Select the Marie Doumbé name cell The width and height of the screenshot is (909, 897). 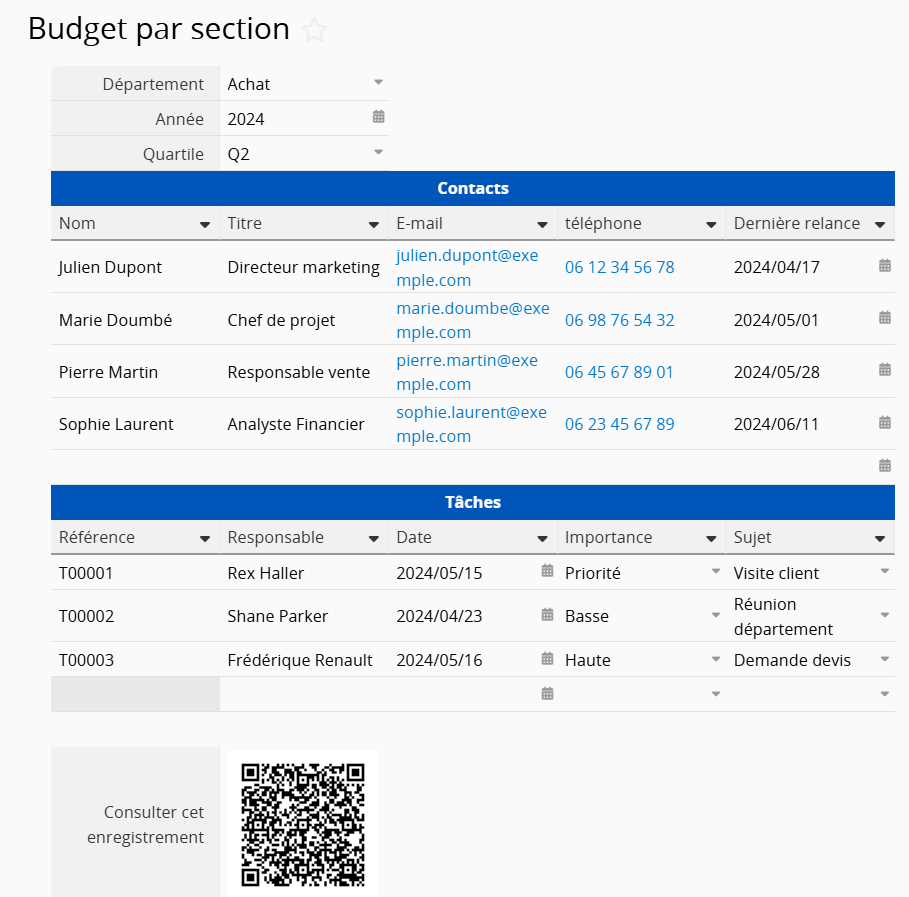click(x=135, y=319)
